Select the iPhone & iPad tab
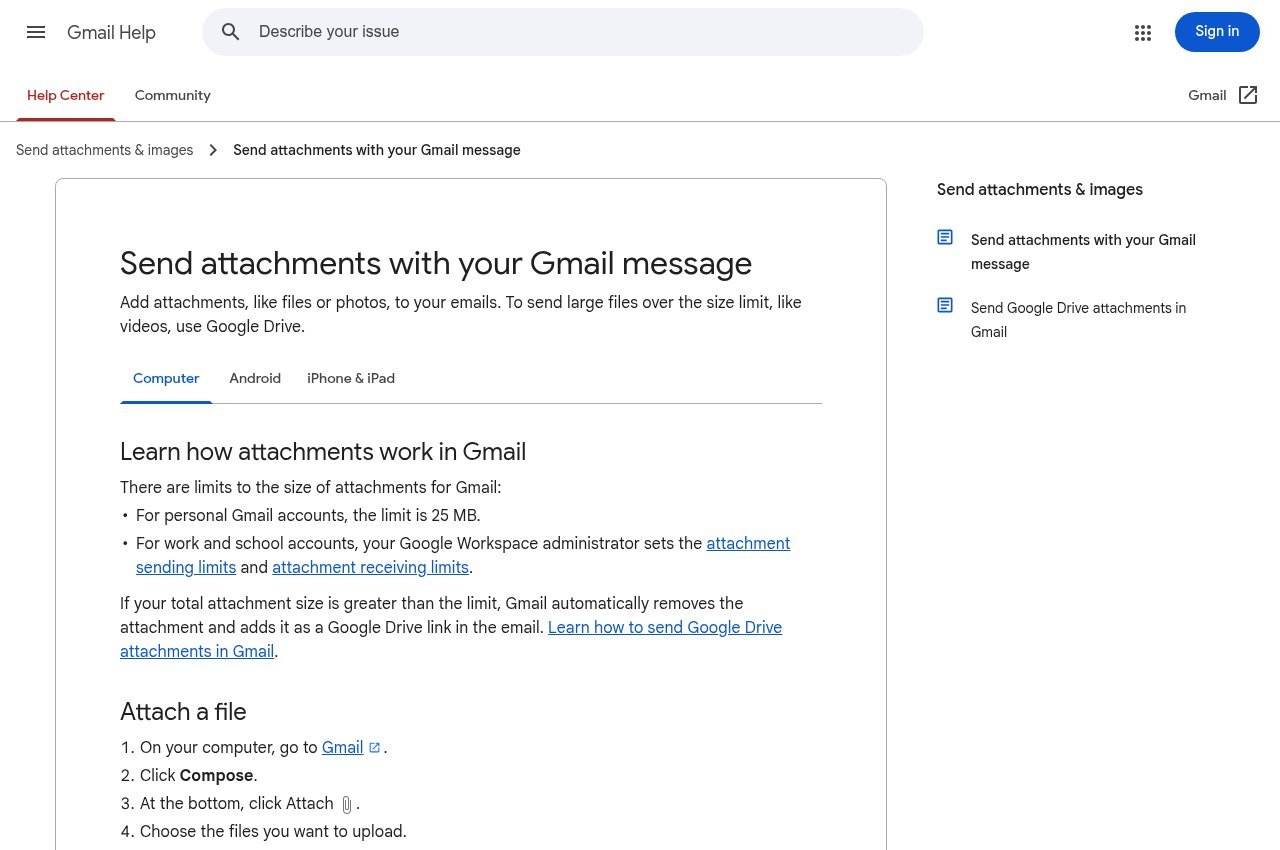The height and width of the screenshot is (850, 1280). 351,379
